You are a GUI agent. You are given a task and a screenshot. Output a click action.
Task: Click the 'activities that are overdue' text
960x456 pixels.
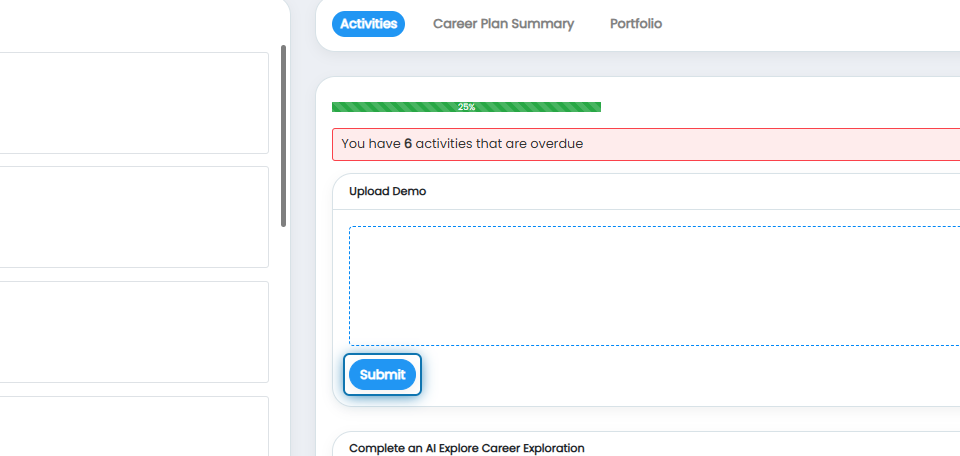[499, 144]
